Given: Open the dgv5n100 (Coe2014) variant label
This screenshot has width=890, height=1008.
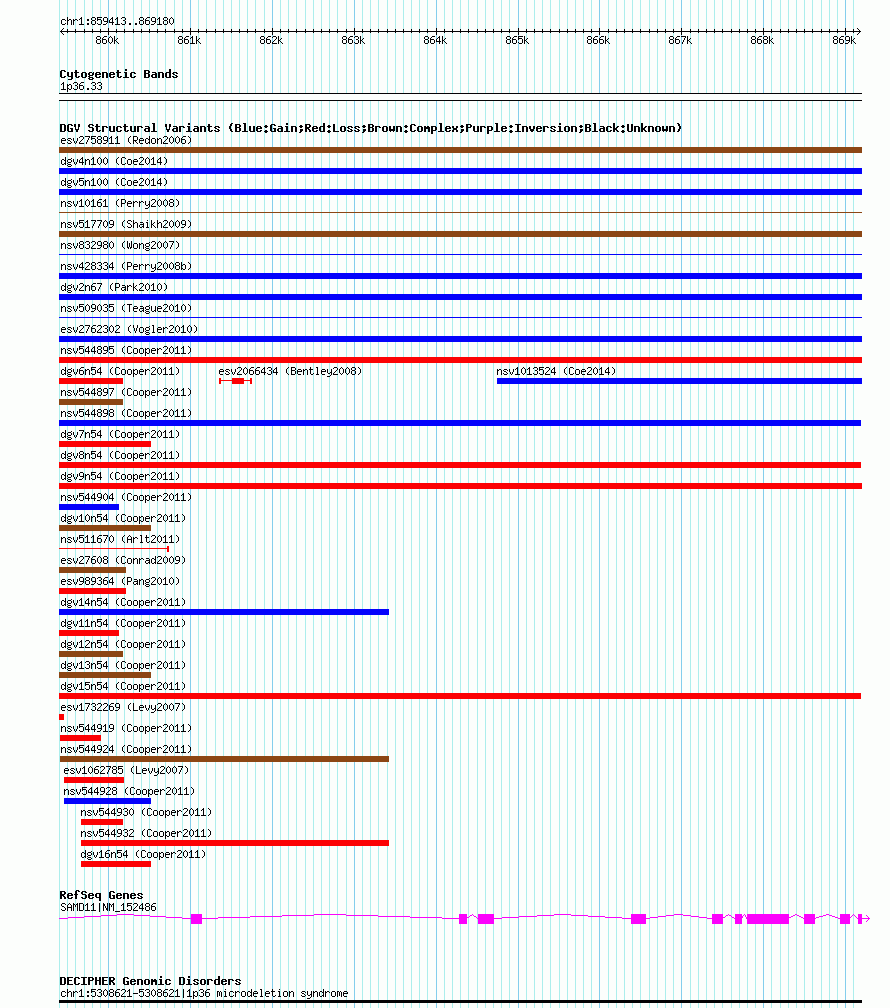Looking at the screenshot, I should tap(114, 183).
